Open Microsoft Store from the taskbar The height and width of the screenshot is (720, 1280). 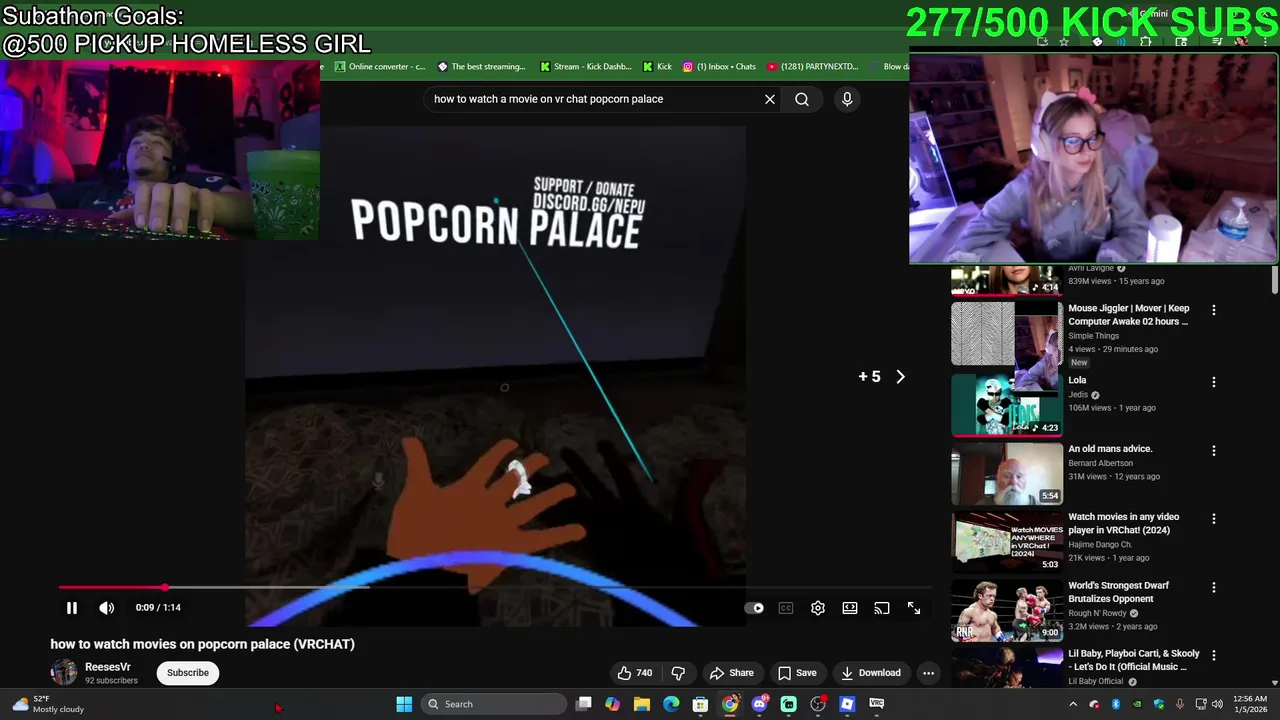point(701,704)
